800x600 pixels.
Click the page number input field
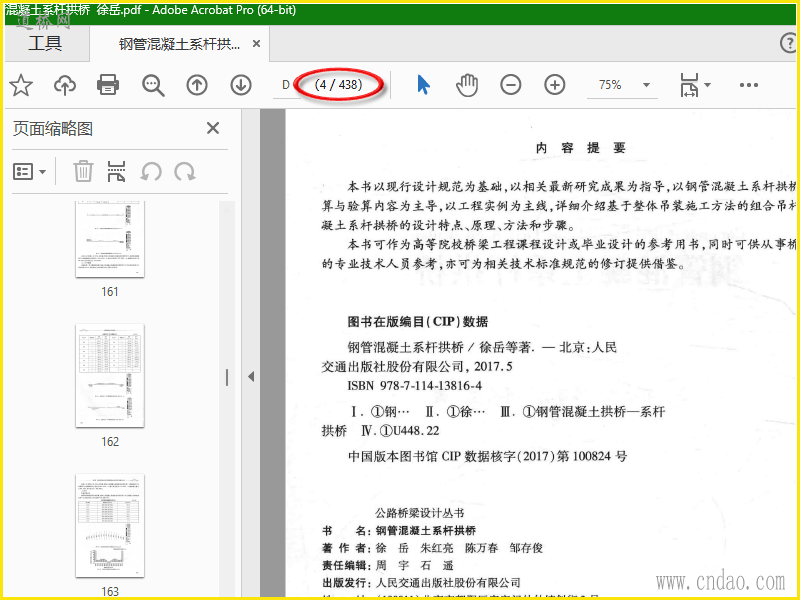click(287, 85)
